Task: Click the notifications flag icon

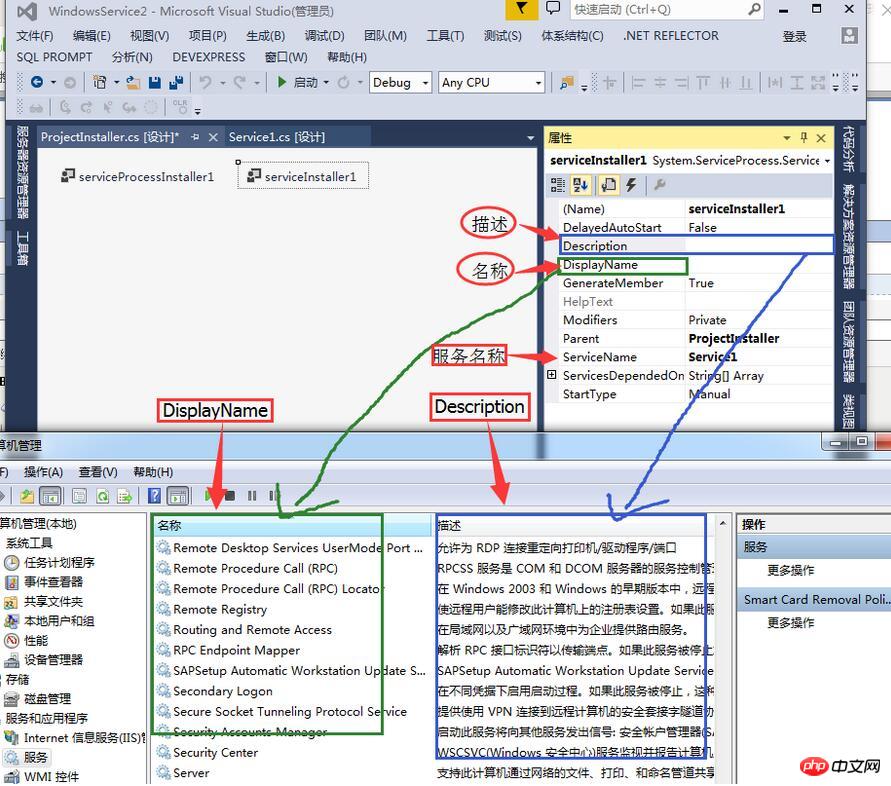Action: 521,9
